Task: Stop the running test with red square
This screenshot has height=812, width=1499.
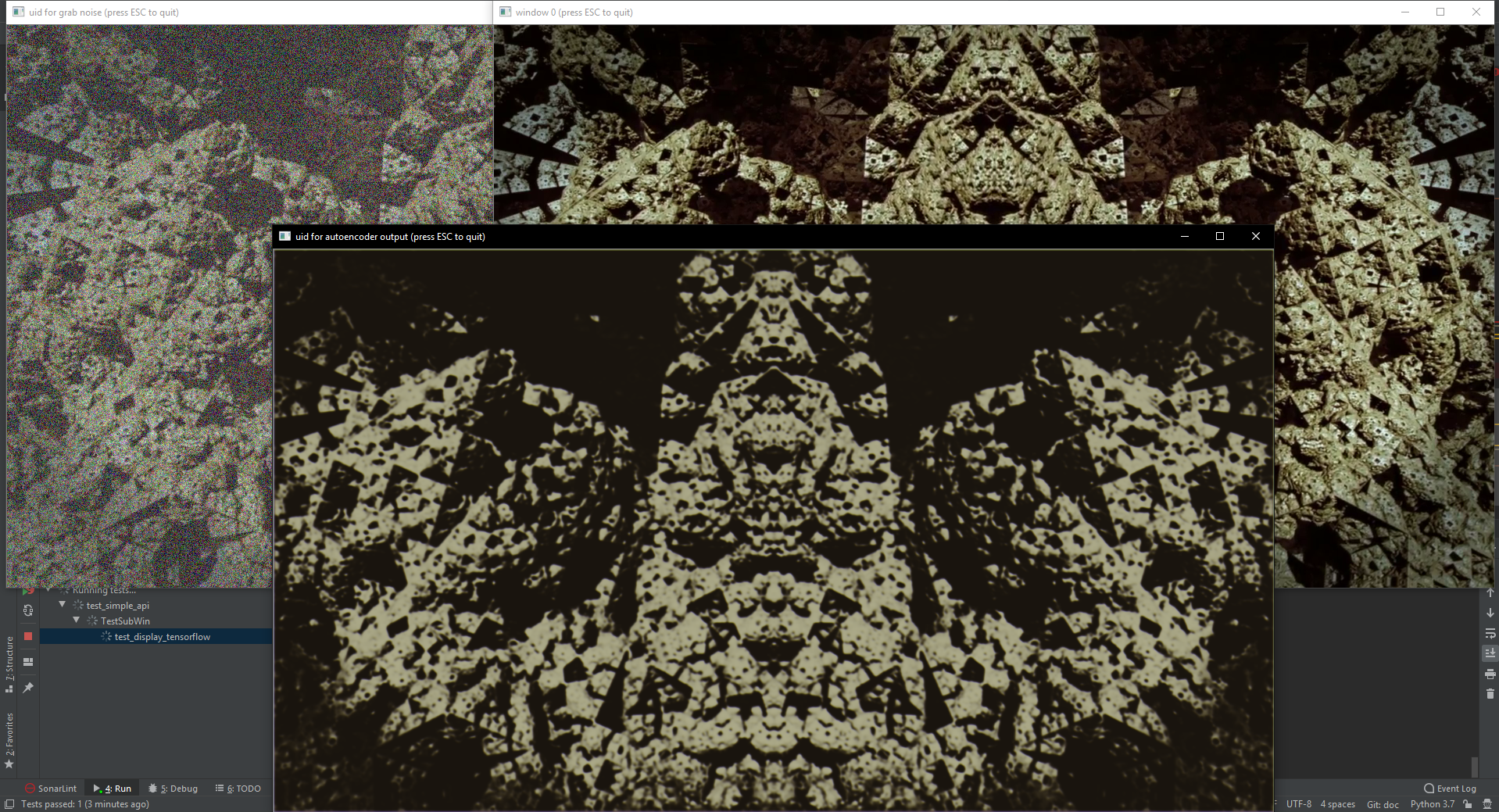Action: tap(28, 636)
